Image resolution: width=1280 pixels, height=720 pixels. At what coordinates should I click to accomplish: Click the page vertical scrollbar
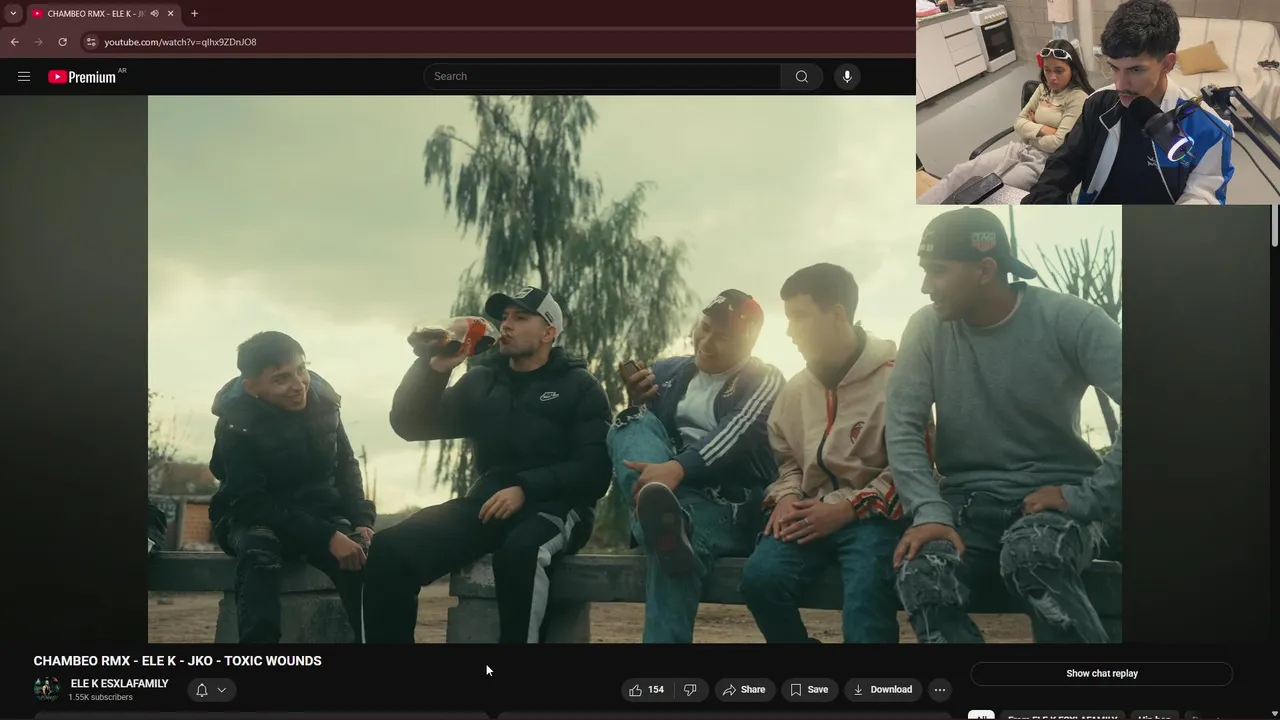pyautogui.click(x=1274, y=225)
